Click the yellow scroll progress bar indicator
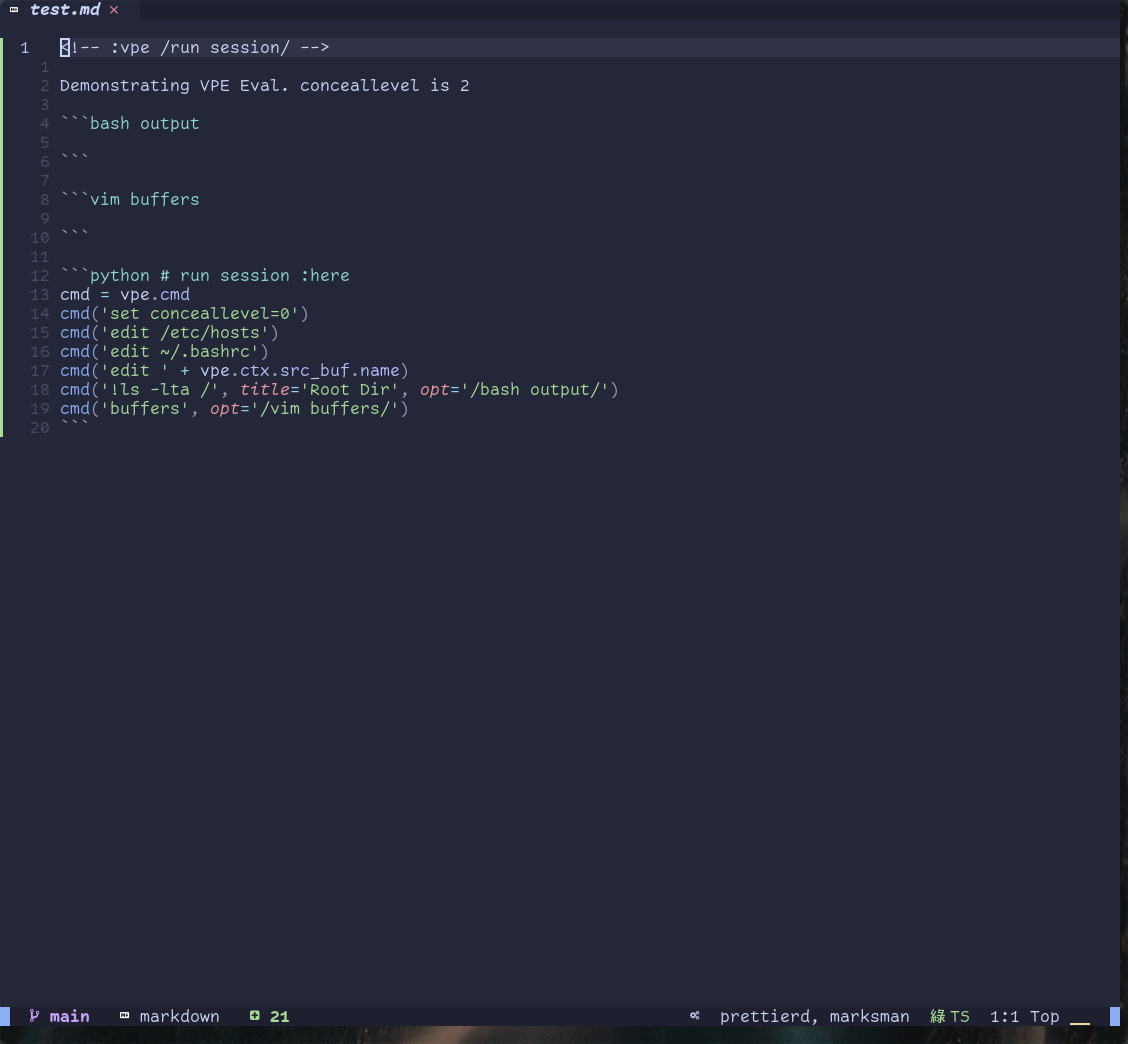This screenshot has height=1044, width=1128. 1080,1022
